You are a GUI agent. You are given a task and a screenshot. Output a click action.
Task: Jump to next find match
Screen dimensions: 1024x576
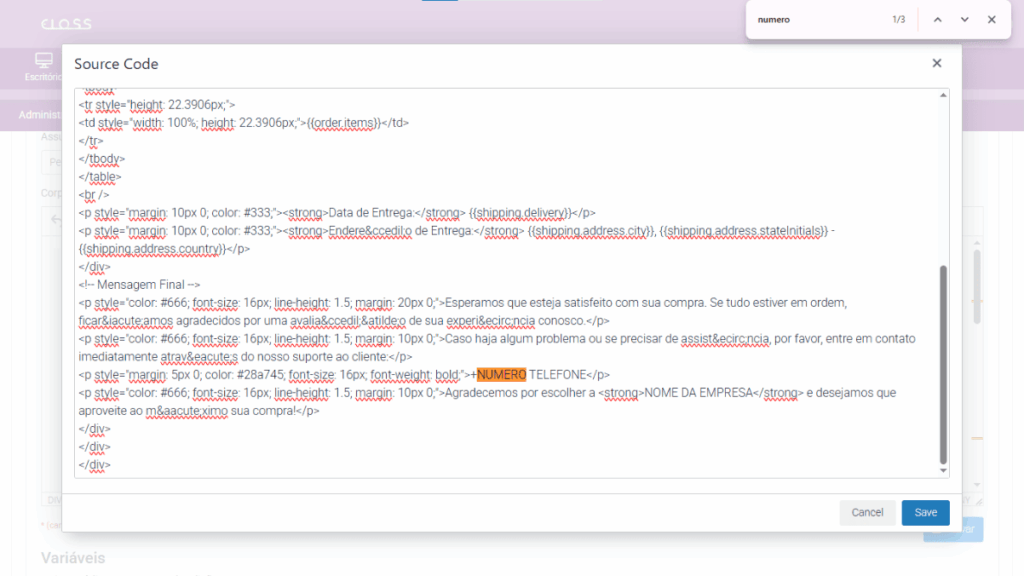click(x=964, y=20)
